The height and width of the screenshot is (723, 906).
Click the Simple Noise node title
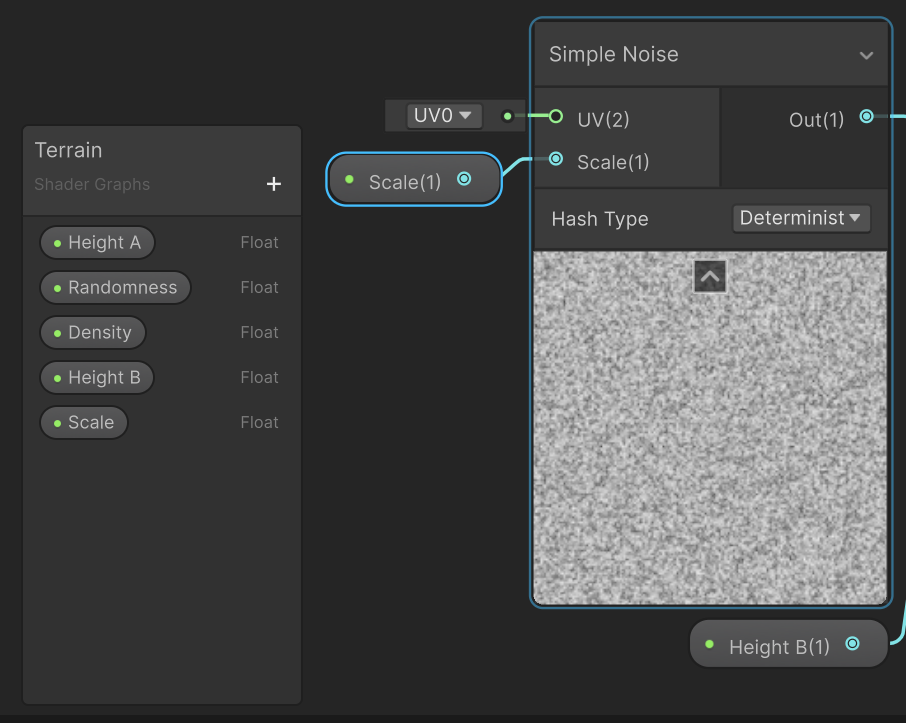click(614, 54)
